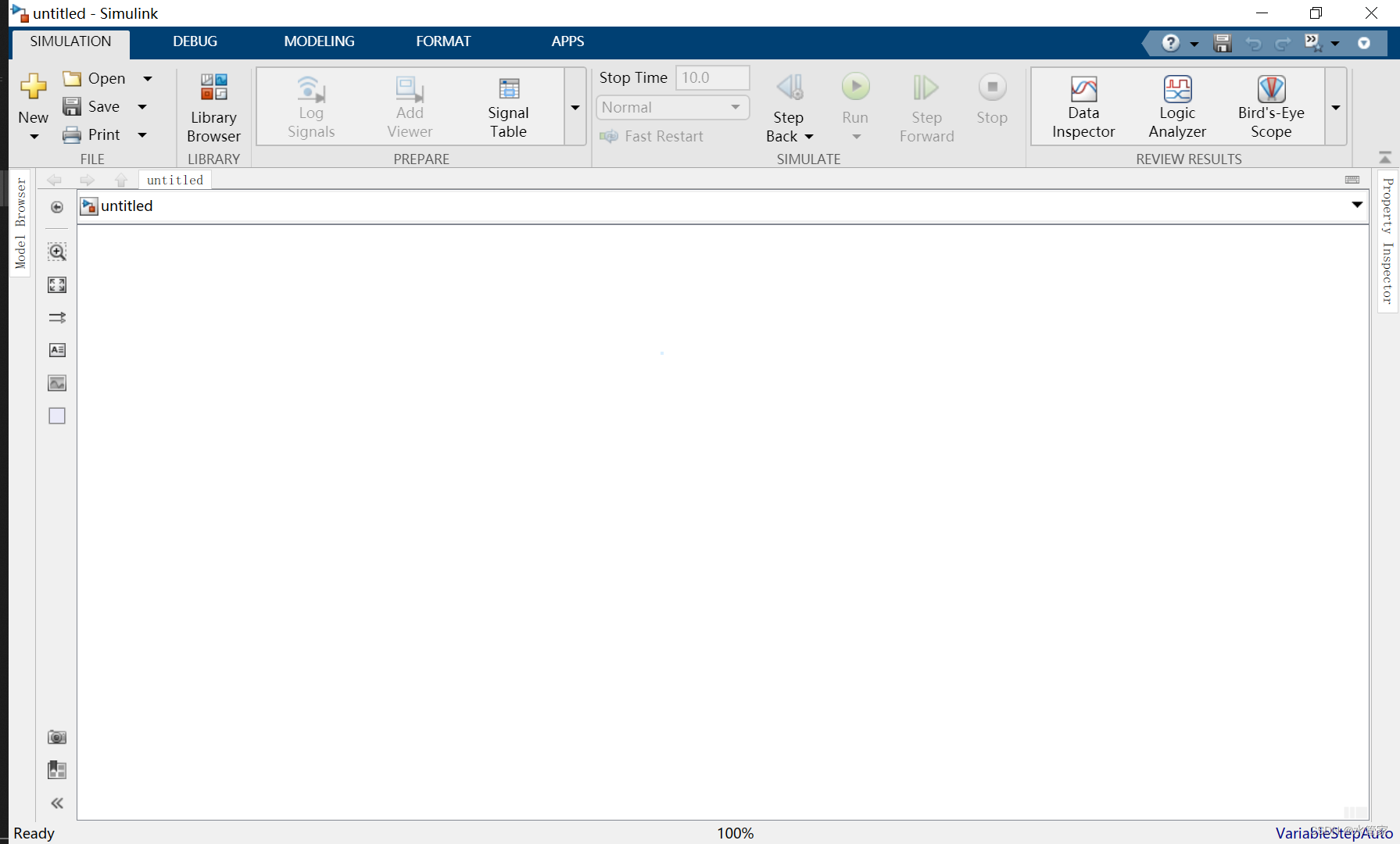Open Bird's-Eye Scope
The width and height of the screenshot is (1400, 844).
1271,107
